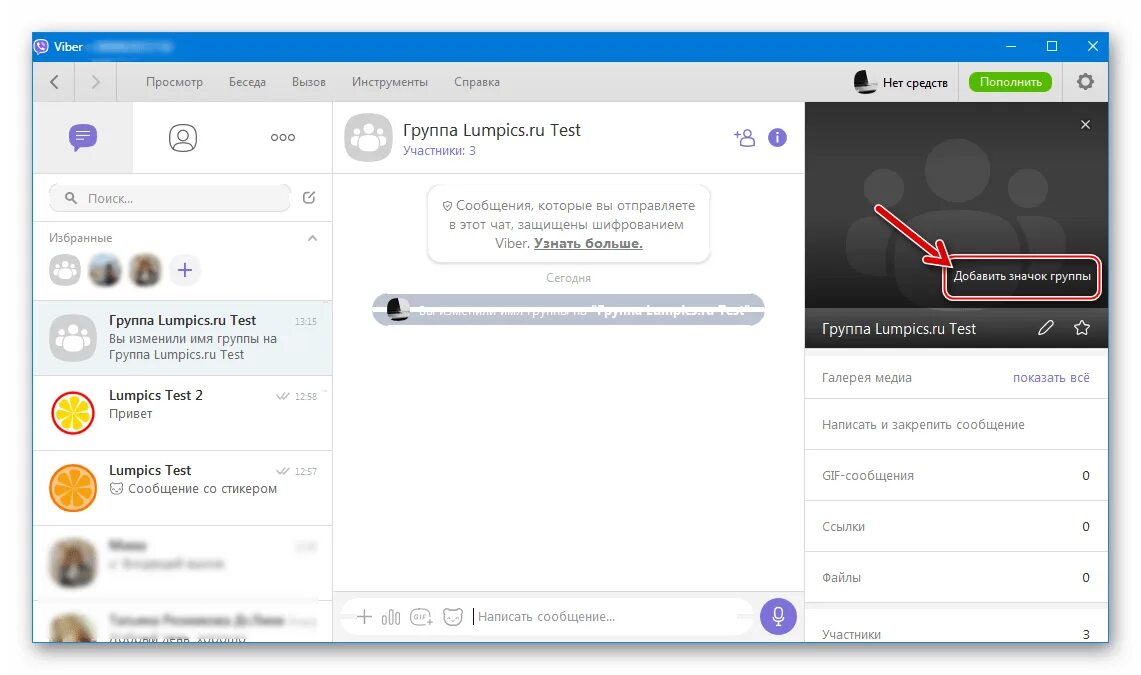Add a favorite with the plus circle
1141x675 pixels.
(x=185, y=271)
